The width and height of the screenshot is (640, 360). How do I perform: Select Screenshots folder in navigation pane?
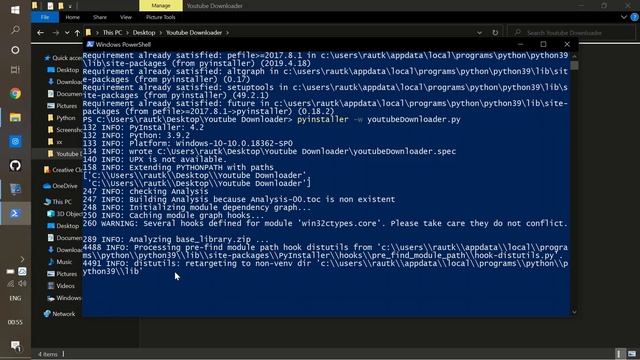pos(65,130)
